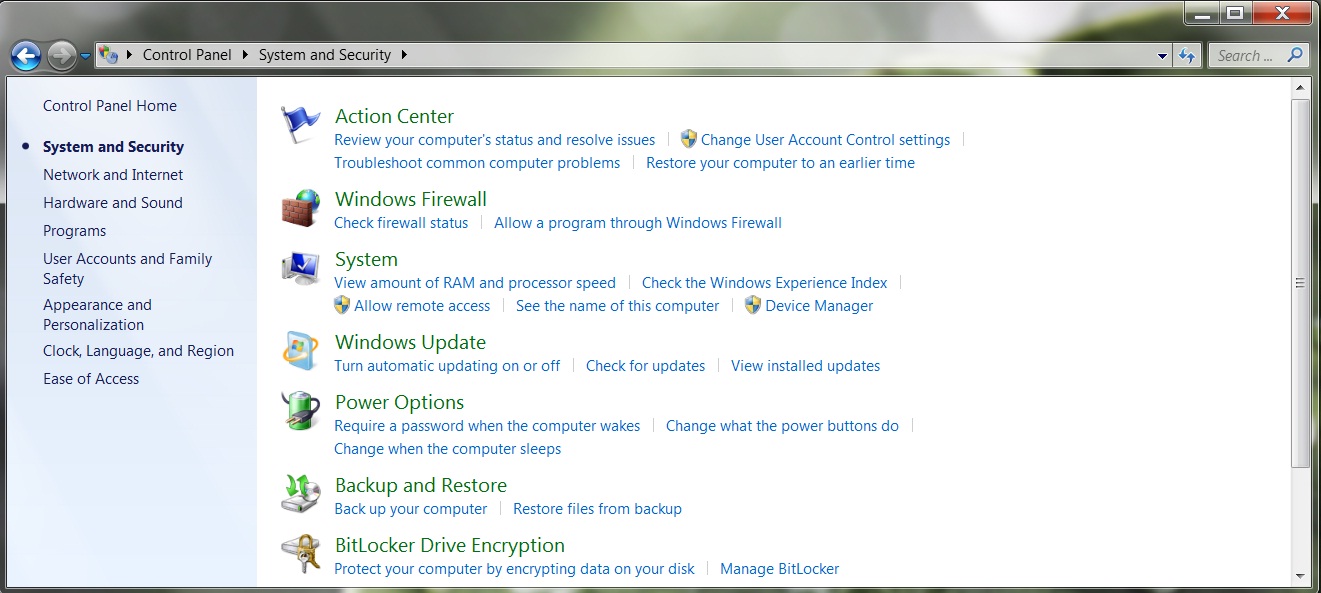
Task: Open Check for updates link
Action: 645,365
